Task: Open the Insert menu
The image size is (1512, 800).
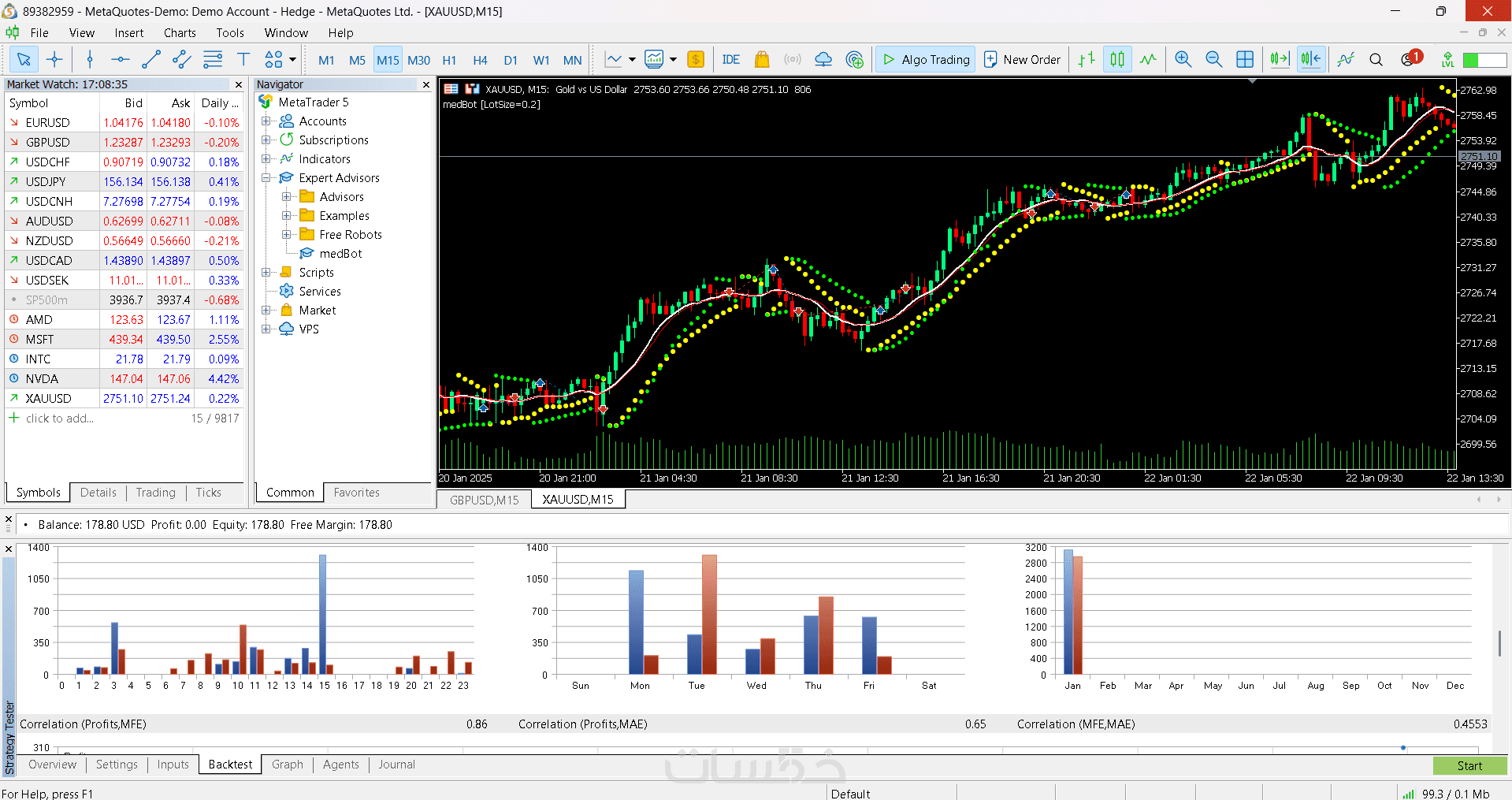Action: [x=128, y=32]
